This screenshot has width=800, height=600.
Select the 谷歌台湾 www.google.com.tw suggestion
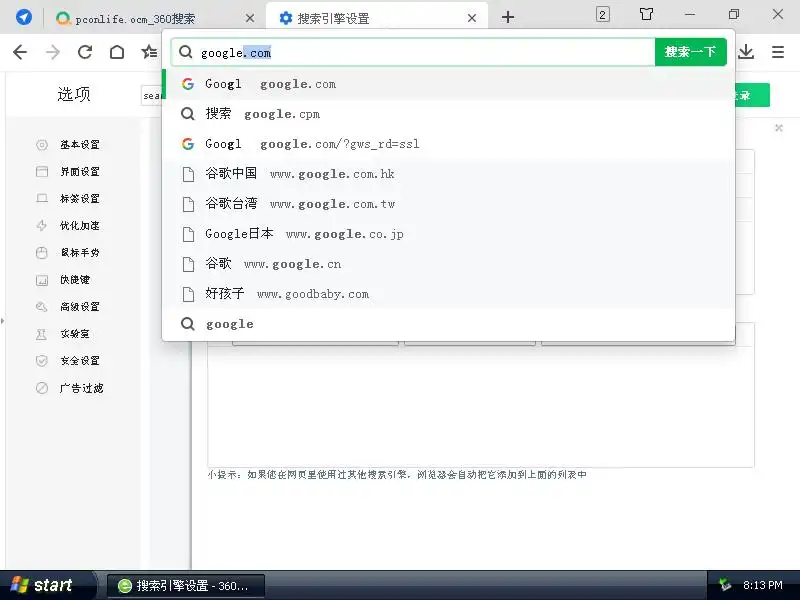[448, 204]
